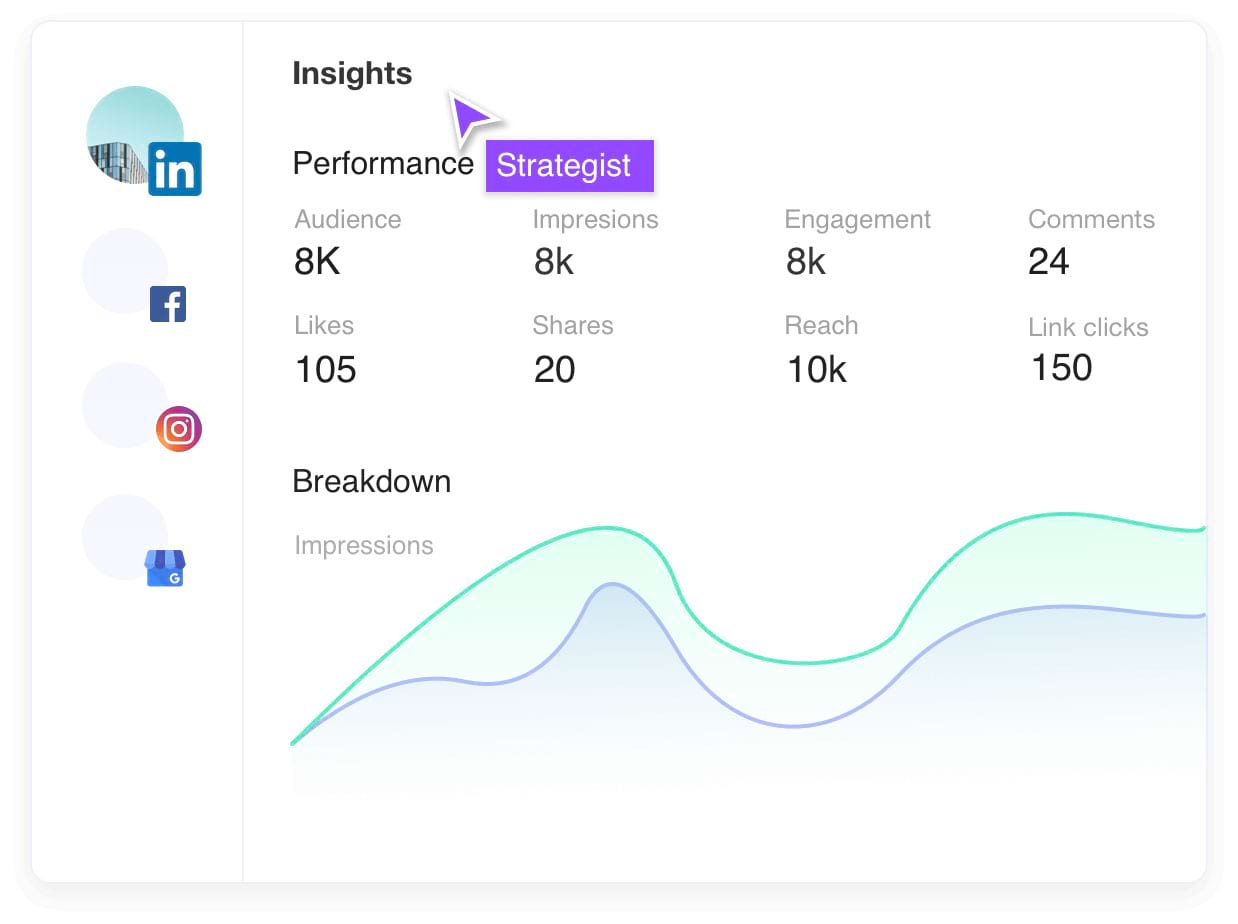Select the Comments count 24
This screenshot has width=1238, height=924.
tap(1048, 261)
